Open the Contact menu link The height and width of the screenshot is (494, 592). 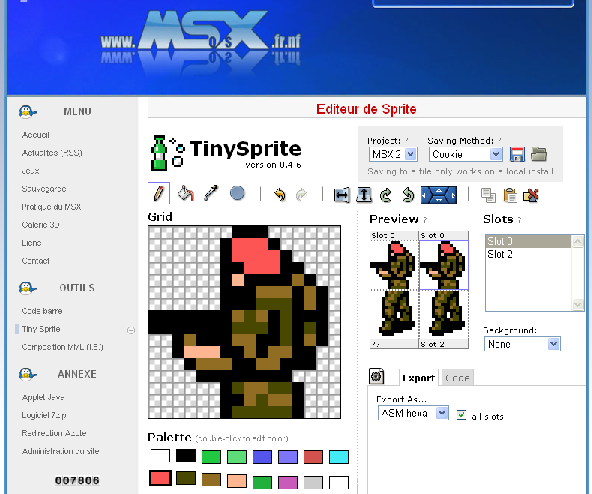tap(35, 261)
